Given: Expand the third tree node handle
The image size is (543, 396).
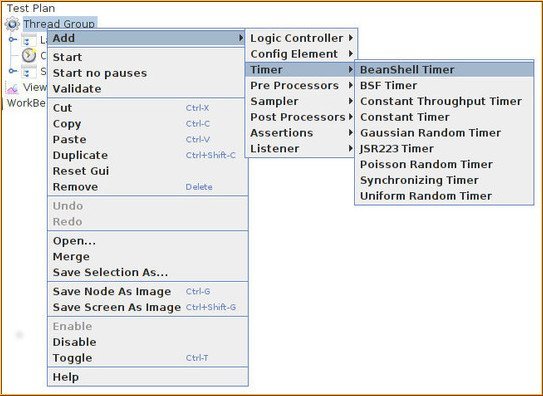Looking at the screenshot, I should pos(13,71).
